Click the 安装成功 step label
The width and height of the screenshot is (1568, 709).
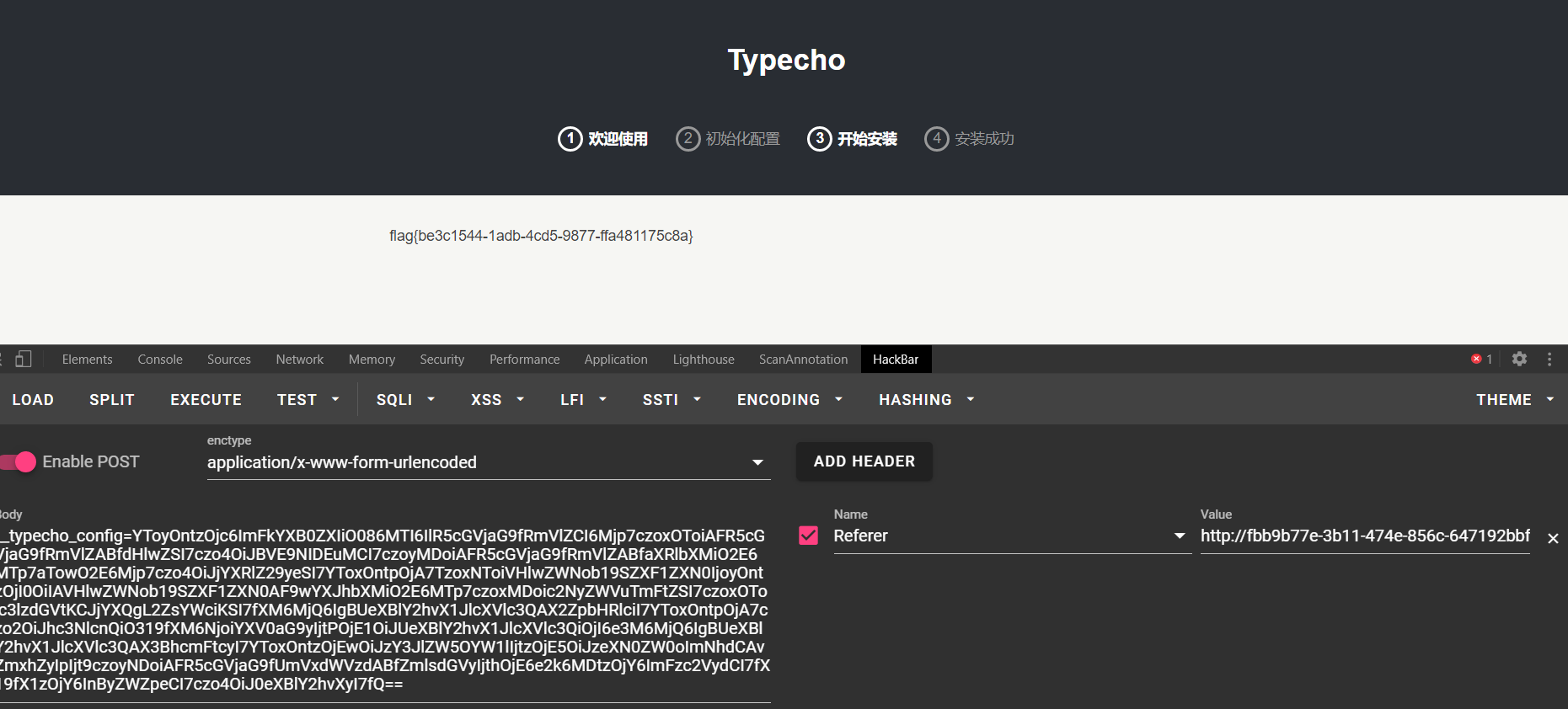click(984, 139)
